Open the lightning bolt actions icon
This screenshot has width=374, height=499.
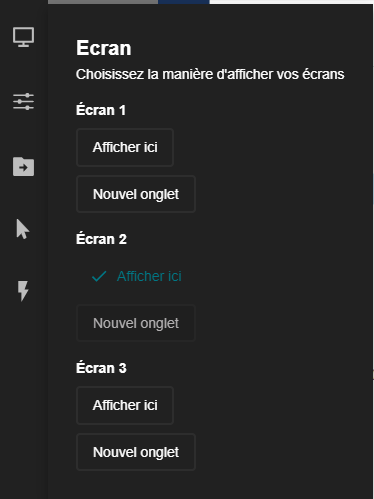[x=23, y=291]
